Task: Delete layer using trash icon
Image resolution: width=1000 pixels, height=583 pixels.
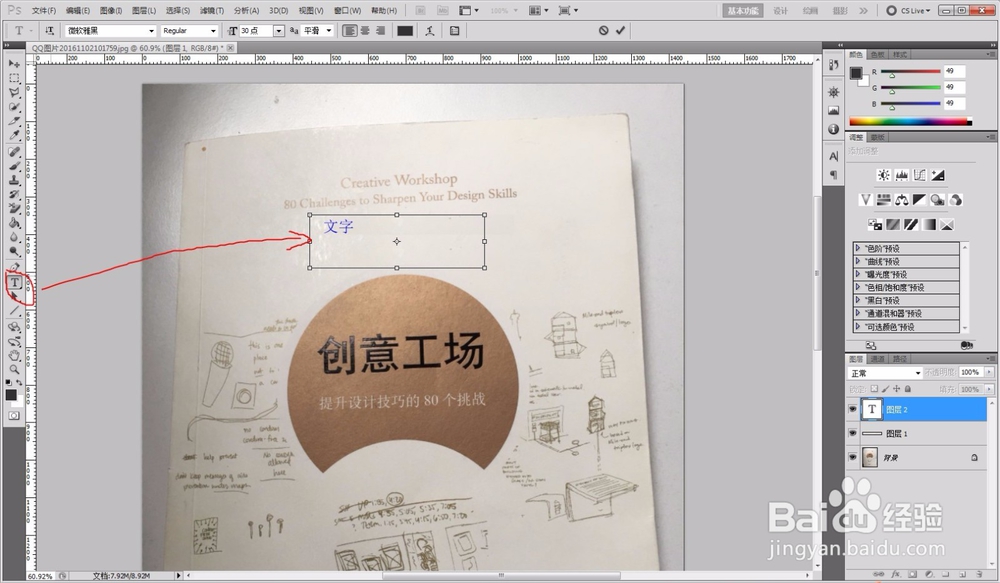Action: coord(980,575)
